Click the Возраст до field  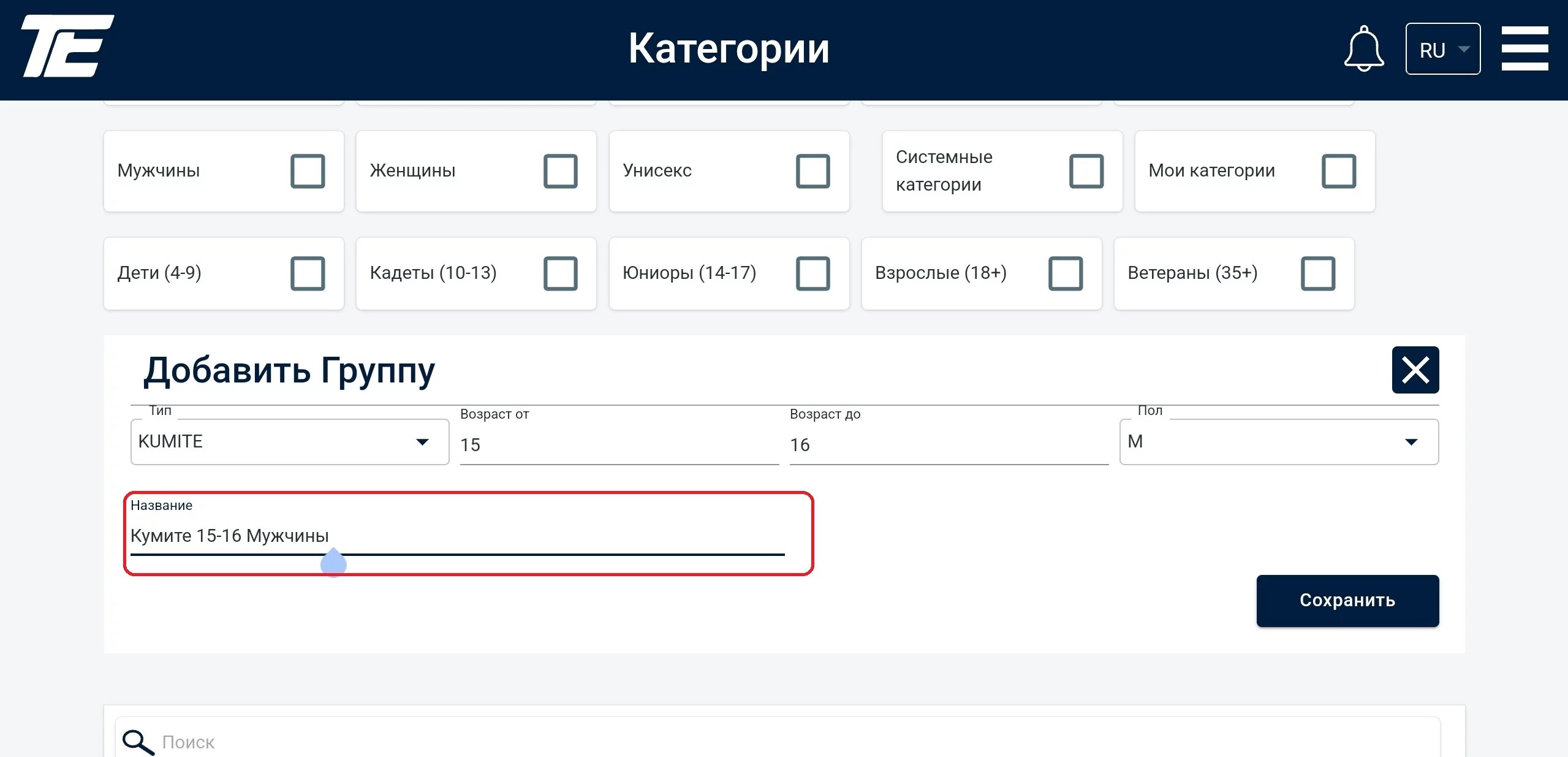[x=949, y=444]
